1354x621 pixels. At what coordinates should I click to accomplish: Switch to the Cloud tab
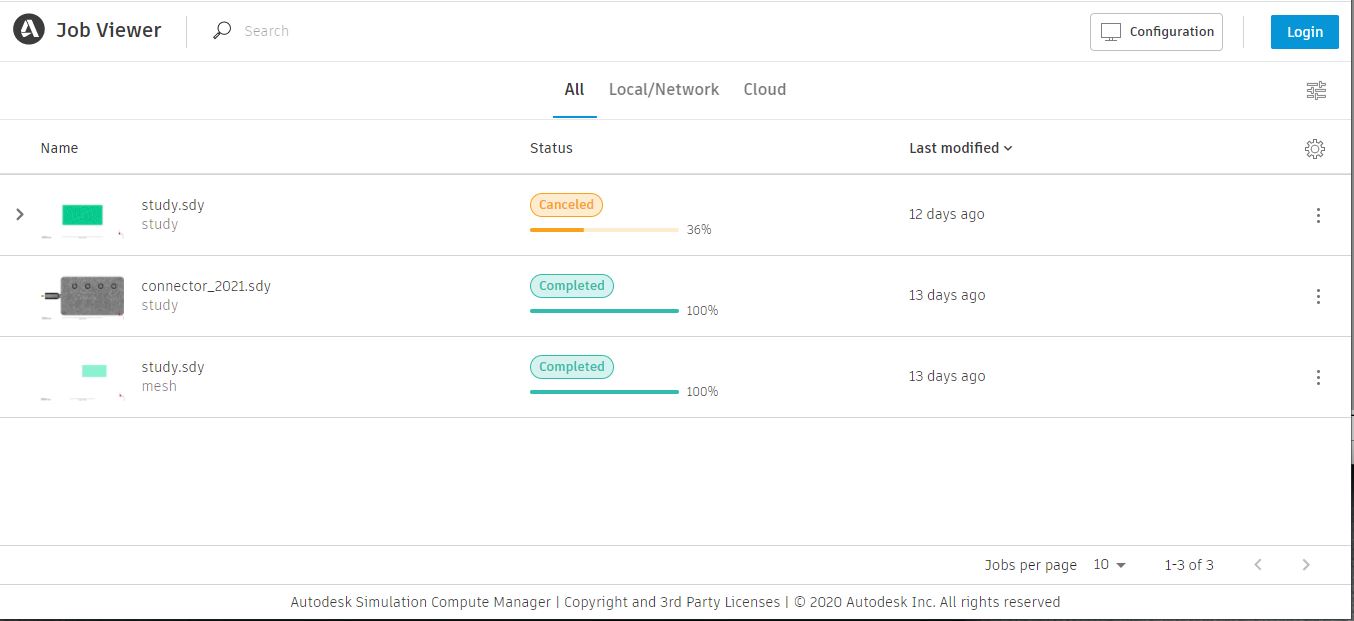click(x=764, y=89)
